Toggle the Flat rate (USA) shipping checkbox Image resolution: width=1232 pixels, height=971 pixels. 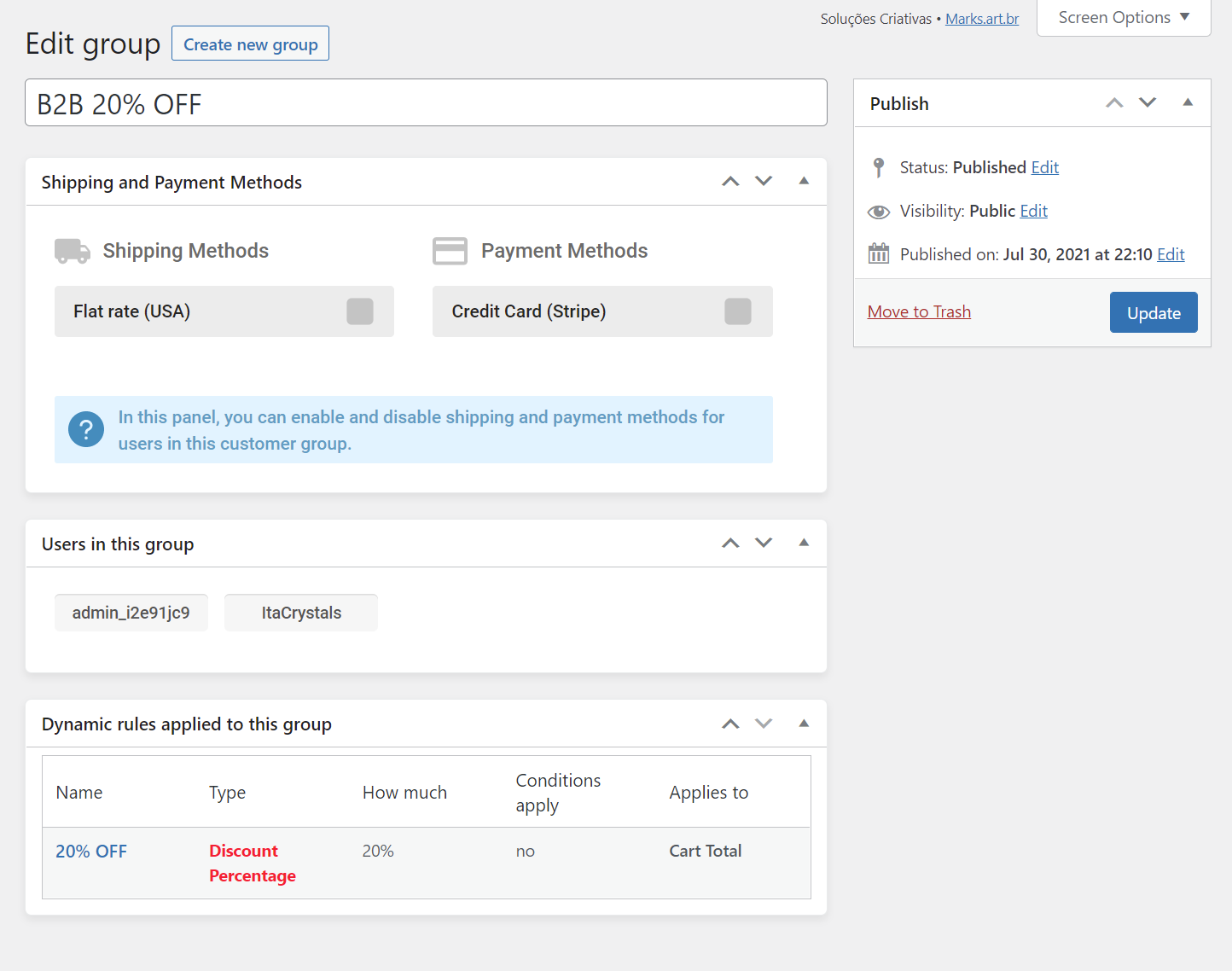pos(360,311)
